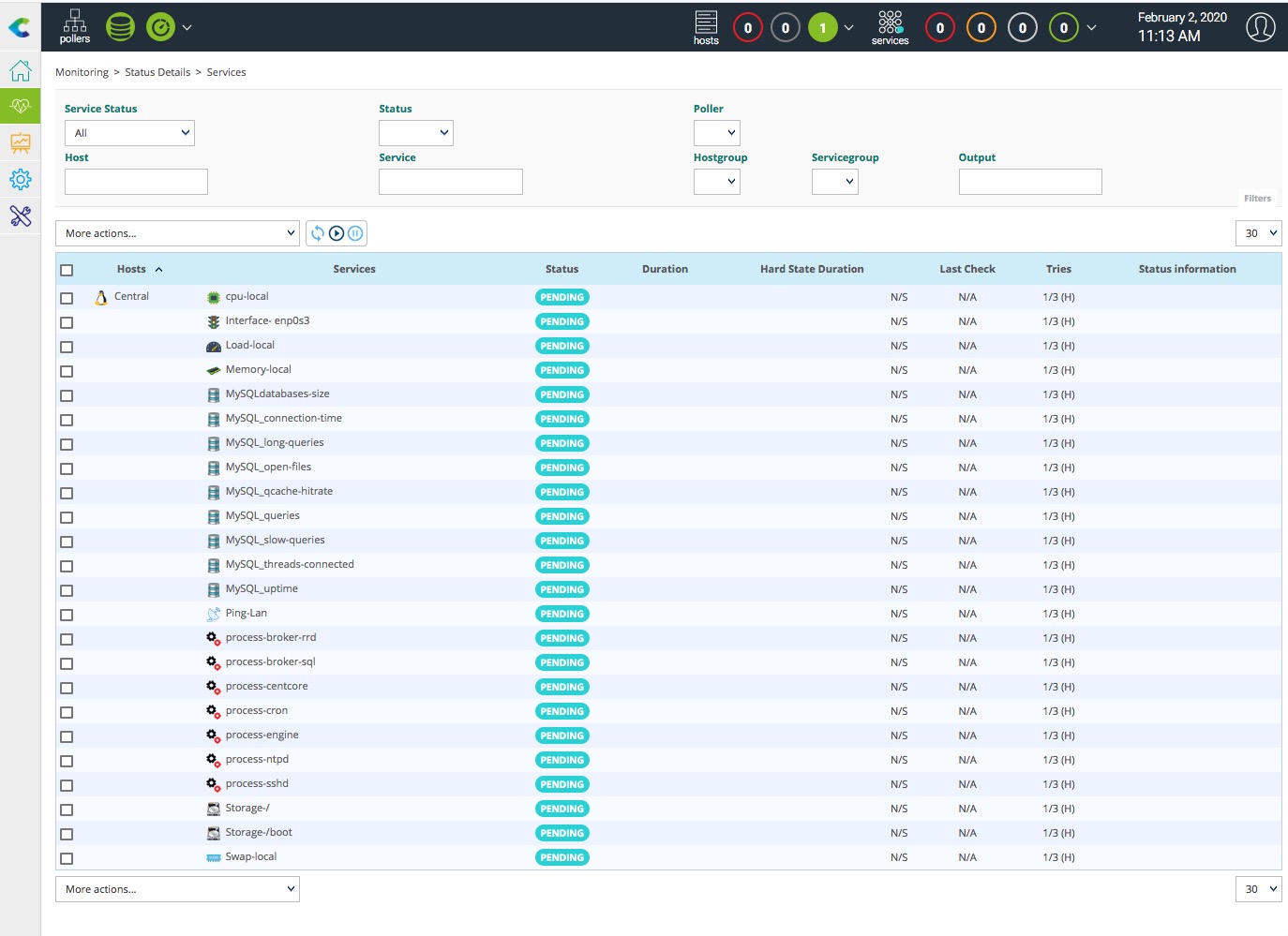Open the pollers icon in top bar
The image size is (1288, 936).
pos(75,26)
